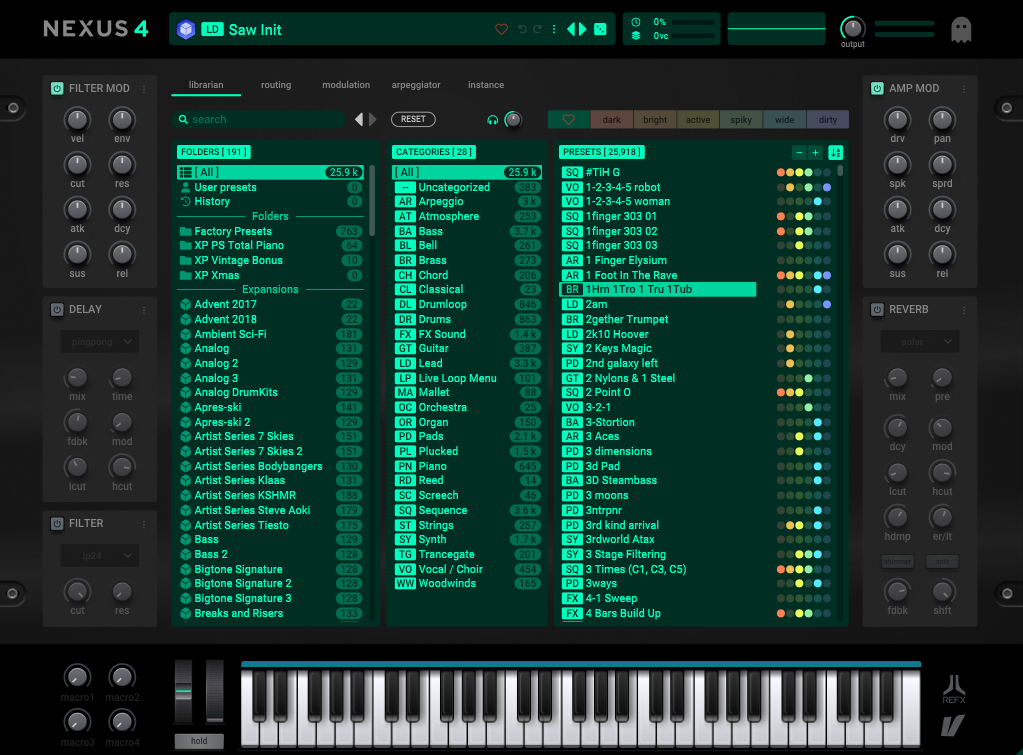Click the heart favorites filter tag
Image resolution: width=1023 pixels, height=755 pixels.
pos(569,120)
